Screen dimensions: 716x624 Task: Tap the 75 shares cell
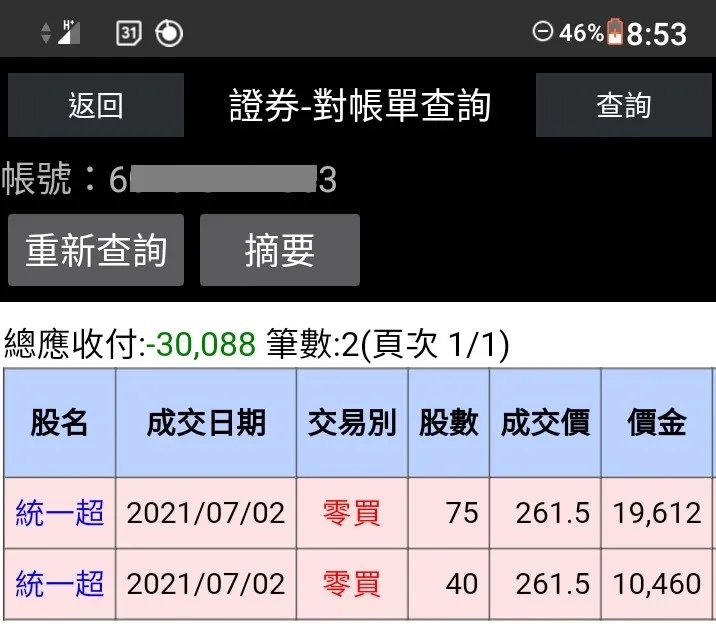pyautogui.click(x=449, y=513)
